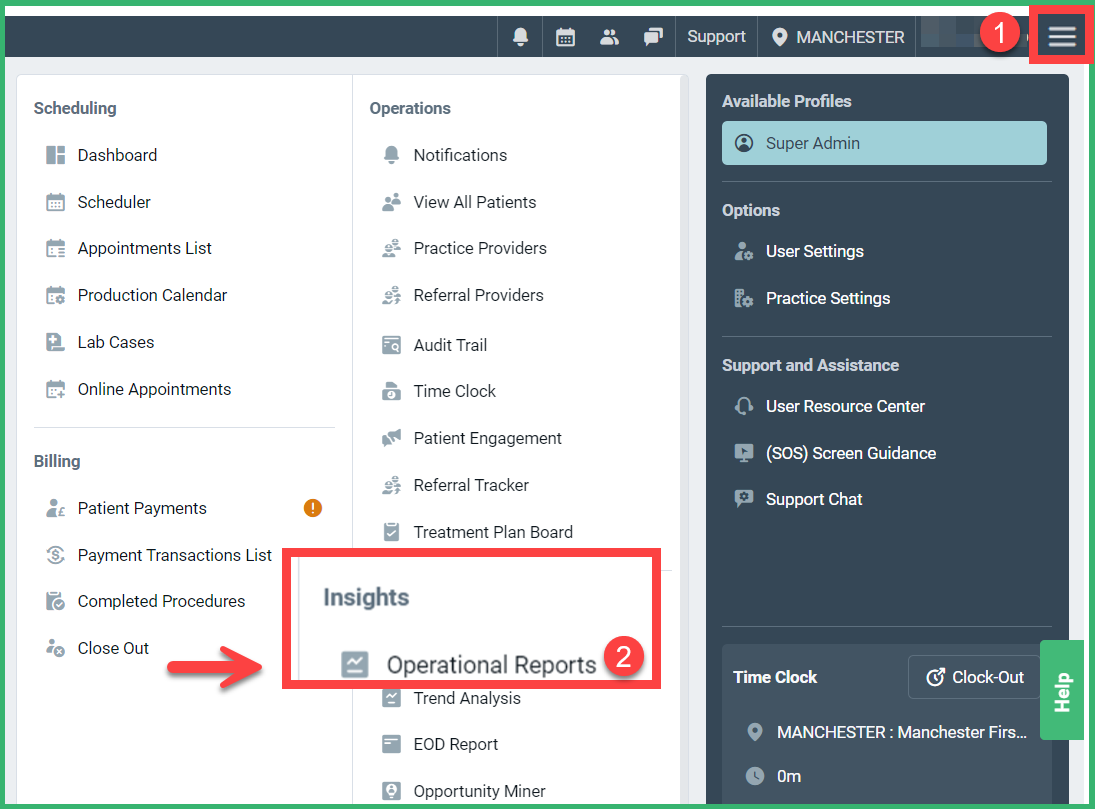Open Opportunity Miner
The width and height of the screenshot is (1095, 809).
[x=479, y=791]
